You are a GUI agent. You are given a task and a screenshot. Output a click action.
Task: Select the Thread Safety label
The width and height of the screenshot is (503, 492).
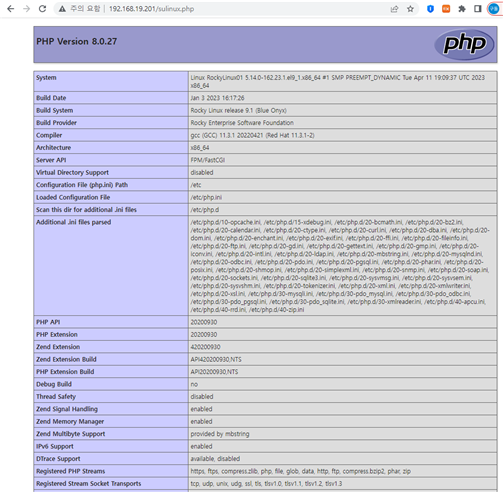pyautogui.click(x=56, y=397)
